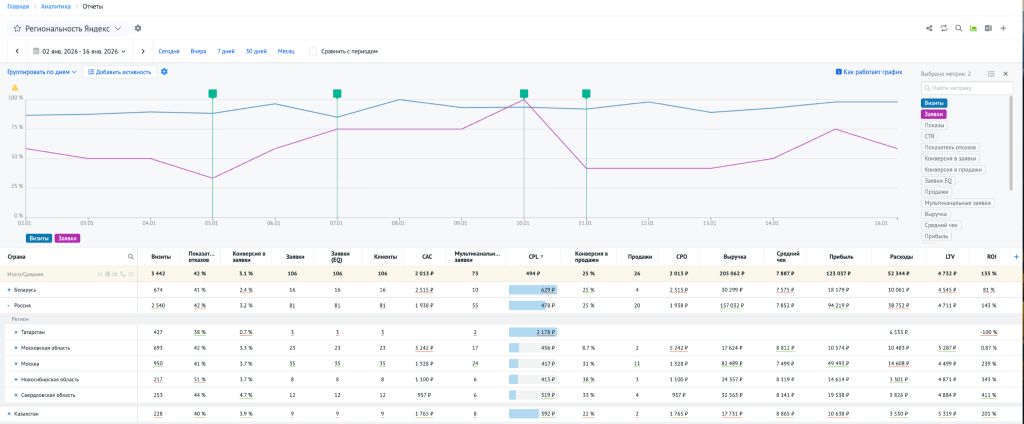Click the star to favorite the report

17,29
